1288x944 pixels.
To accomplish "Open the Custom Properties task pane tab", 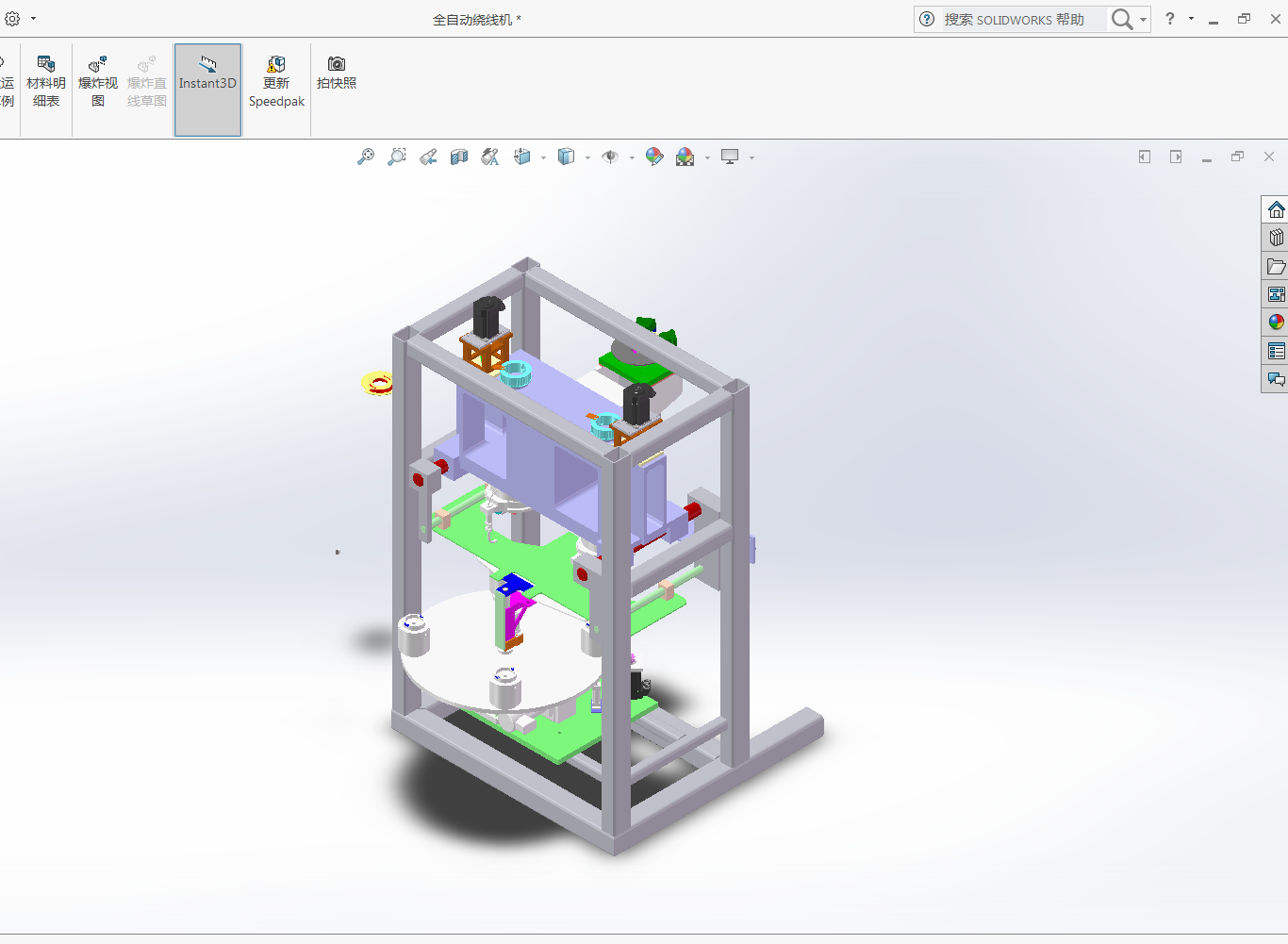I will tap(1276, 351).
